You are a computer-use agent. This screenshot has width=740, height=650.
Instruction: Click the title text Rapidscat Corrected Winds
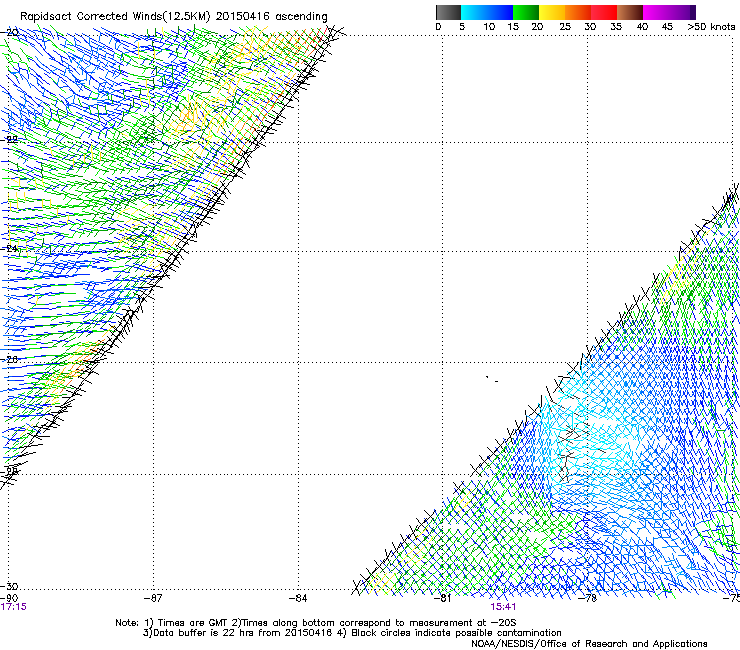91,16
